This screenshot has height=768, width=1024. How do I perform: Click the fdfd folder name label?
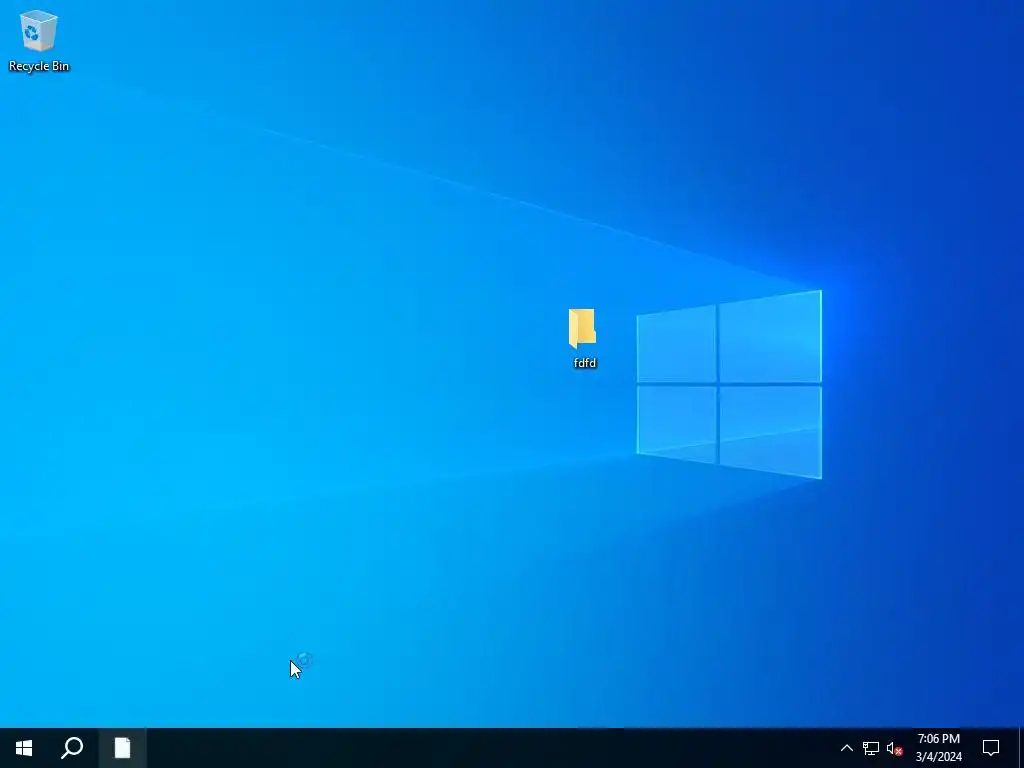coord(584,362)
